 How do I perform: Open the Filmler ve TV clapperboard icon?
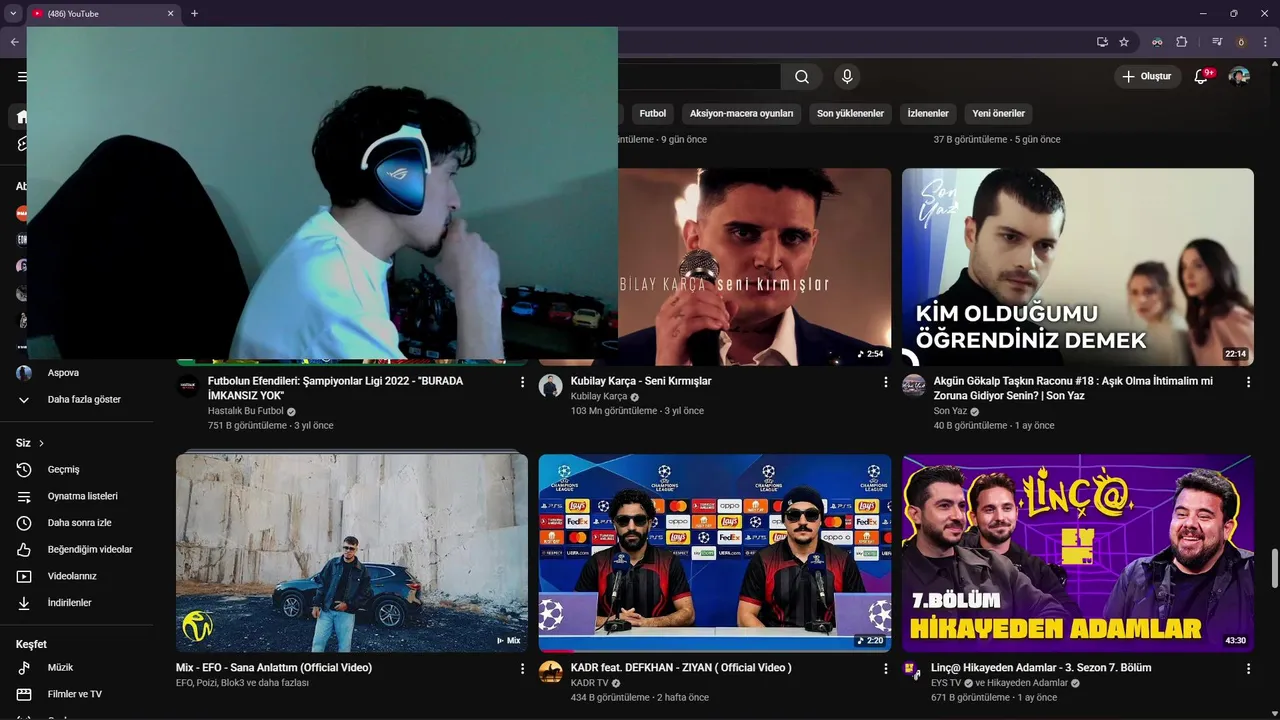tap(24, 694)
